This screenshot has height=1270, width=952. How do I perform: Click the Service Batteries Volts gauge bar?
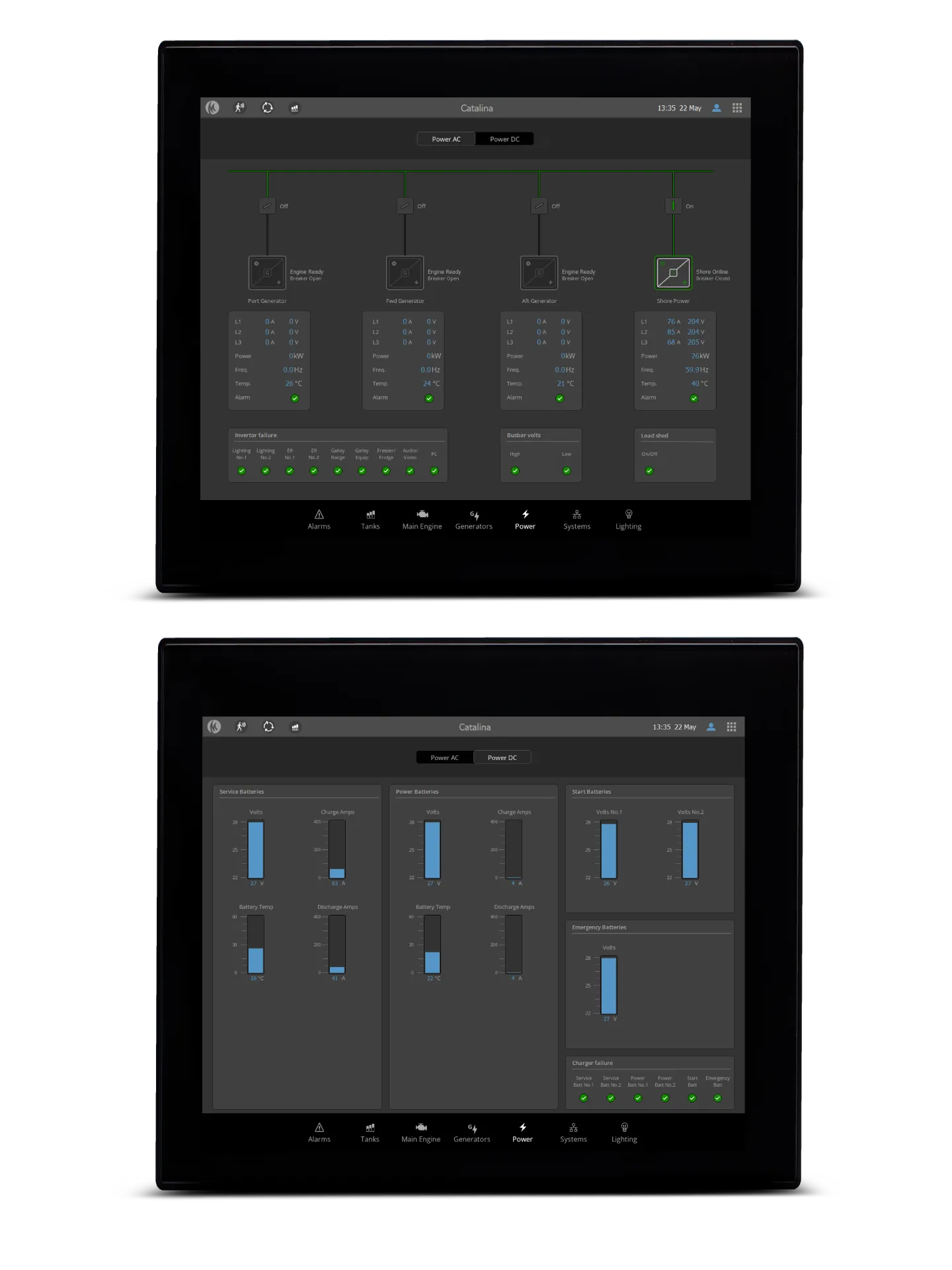coord(256,849)
